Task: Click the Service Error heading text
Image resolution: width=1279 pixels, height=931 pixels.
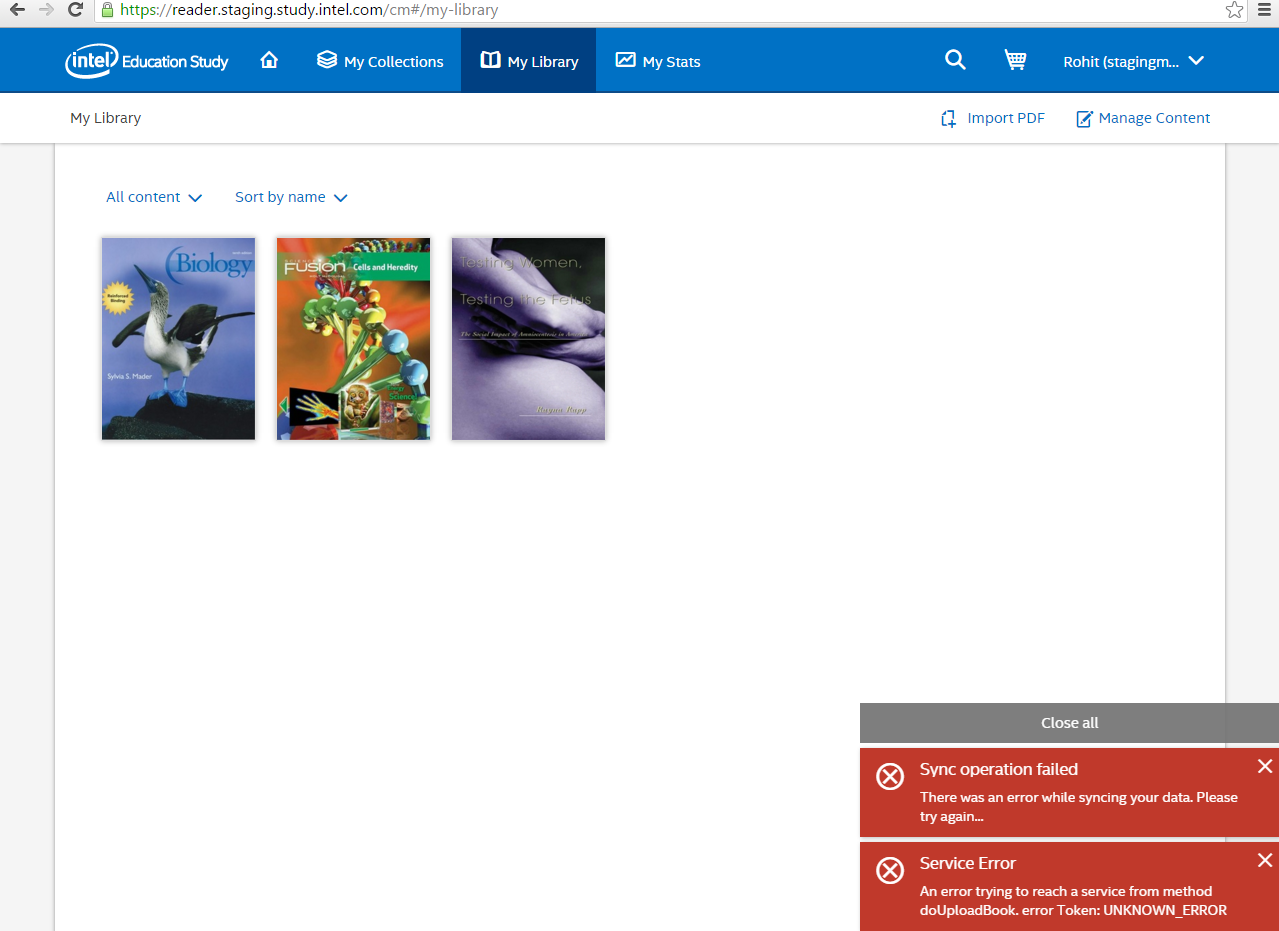Action: [x=968, y=863]
